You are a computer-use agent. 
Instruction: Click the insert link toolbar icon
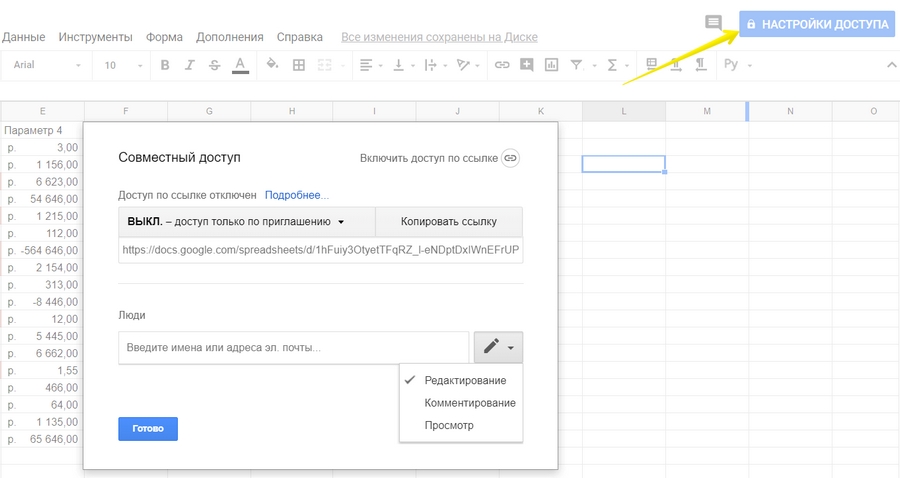(x=502, y=65)
